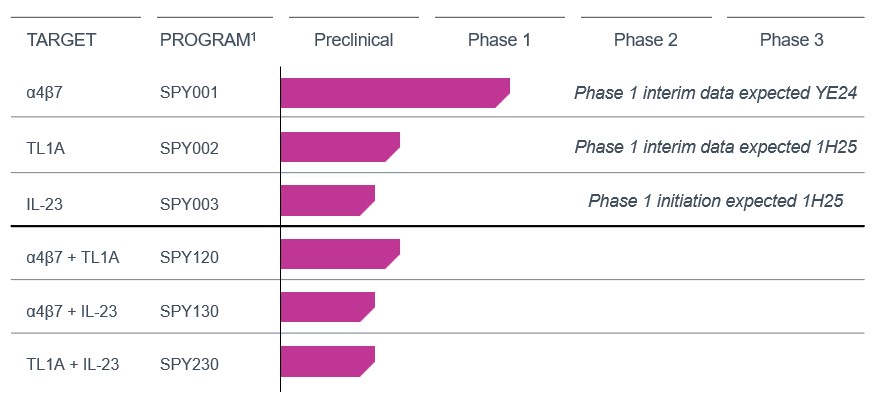Select the Phase 2 column header
This screenshot has width=883, height=396.
pyautogui.click(x=646, y=40)
